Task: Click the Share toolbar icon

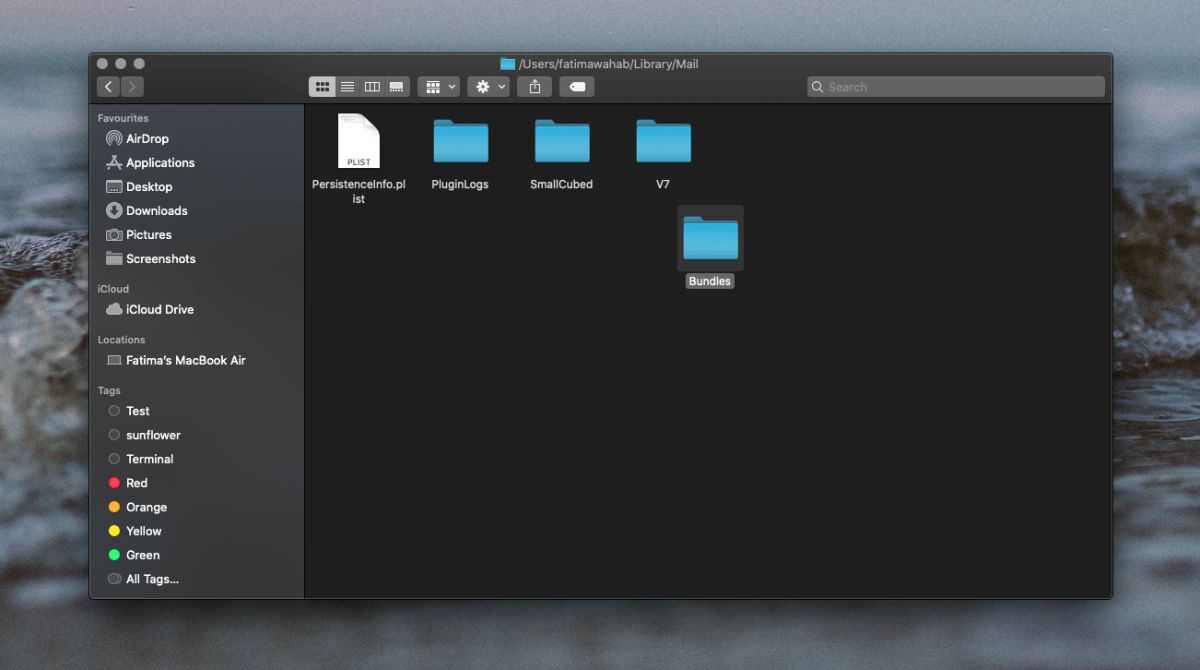Action: [535, 87]
